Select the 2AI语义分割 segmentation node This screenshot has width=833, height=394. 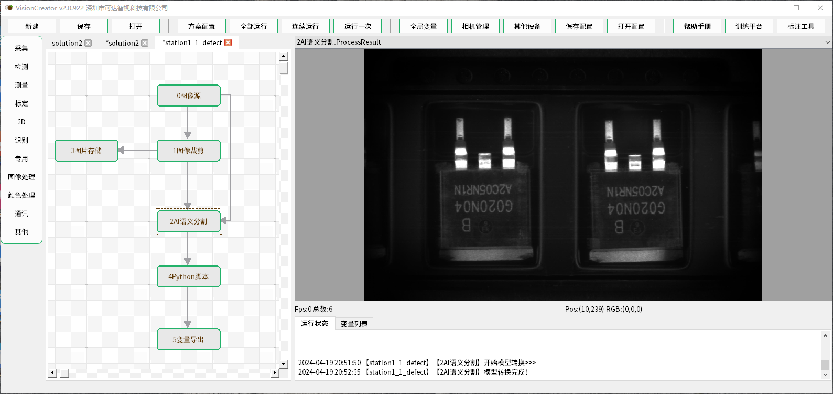click(x=189, y=221)
